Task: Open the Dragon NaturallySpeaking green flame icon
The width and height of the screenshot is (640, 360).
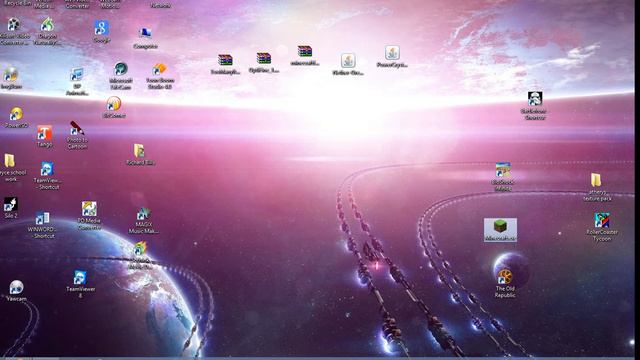Action: click(47, 24)
